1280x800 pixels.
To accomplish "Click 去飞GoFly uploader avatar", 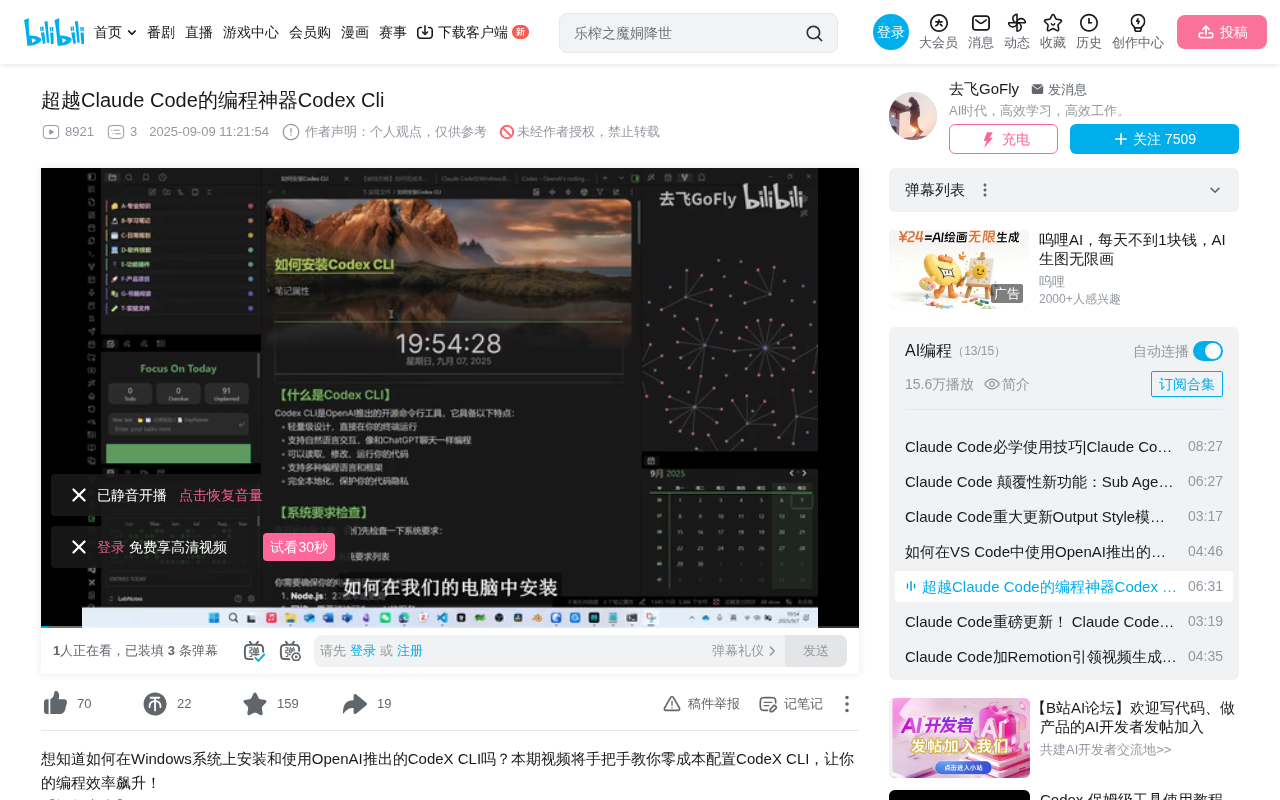I will pyautogui.click(x=913, y=116).
